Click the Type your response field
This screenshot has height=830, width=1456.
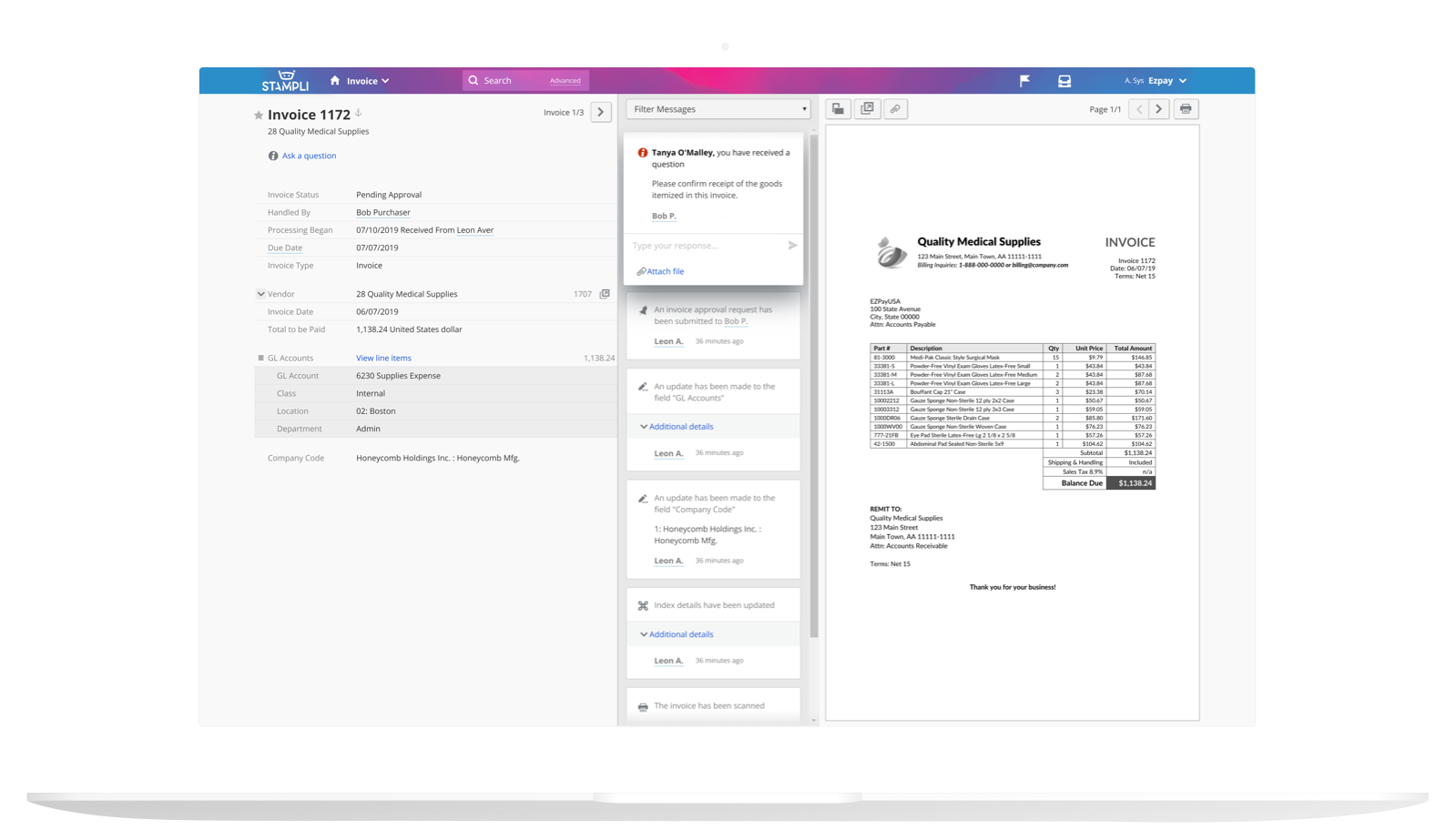706,246
